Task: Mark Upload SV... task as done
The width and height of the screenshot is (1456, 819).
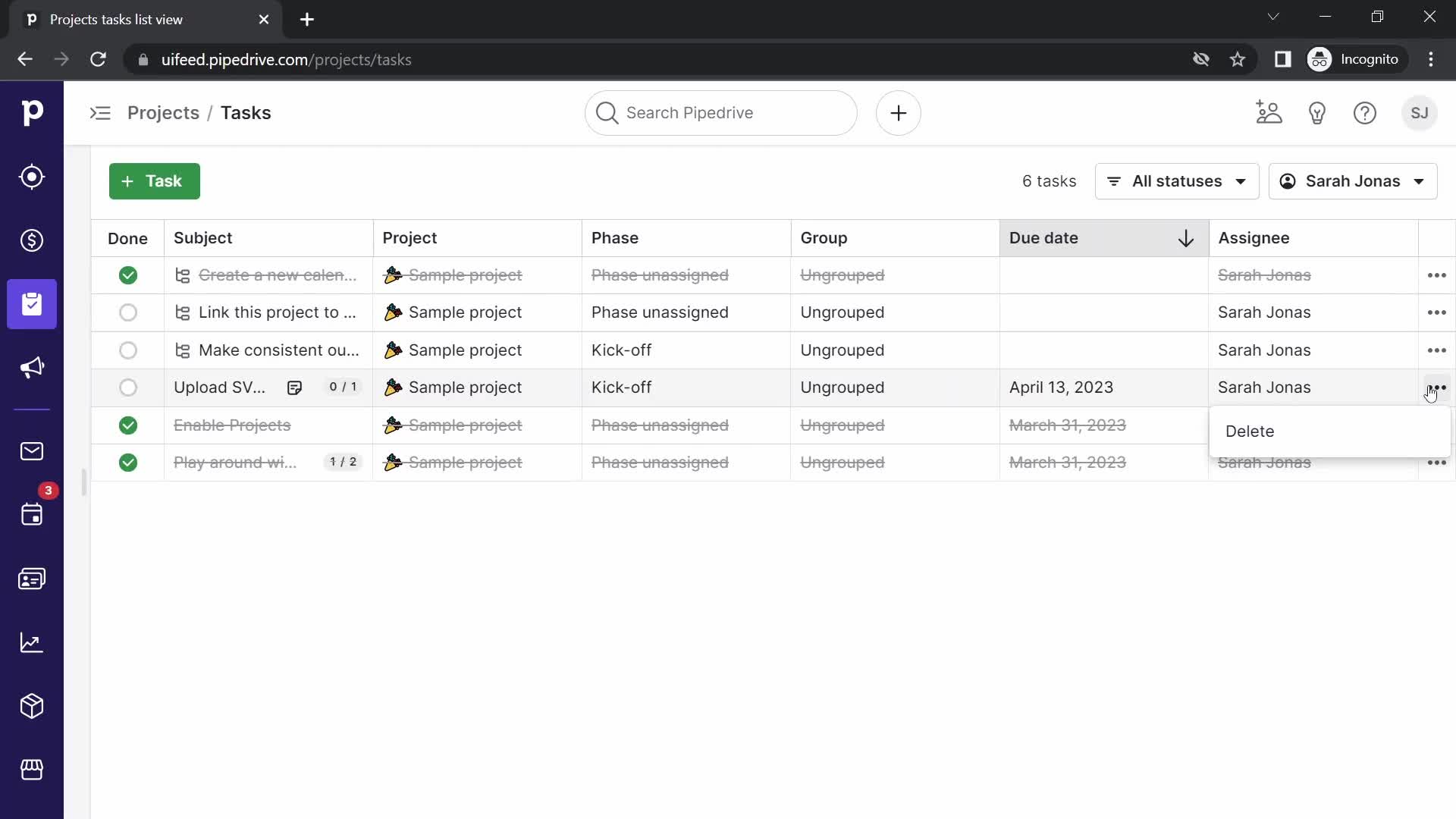Action: click(x=128, y=388)
